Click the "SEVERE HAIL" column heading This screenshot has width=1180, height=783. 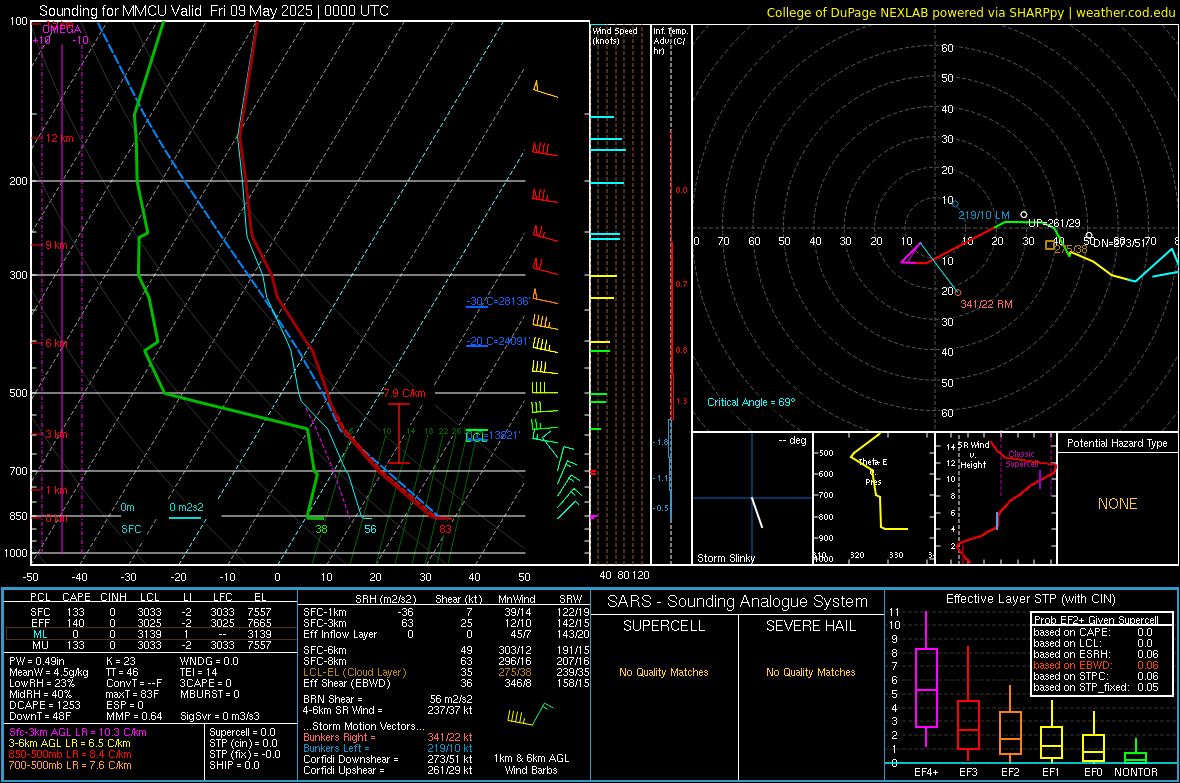(810, 626)
